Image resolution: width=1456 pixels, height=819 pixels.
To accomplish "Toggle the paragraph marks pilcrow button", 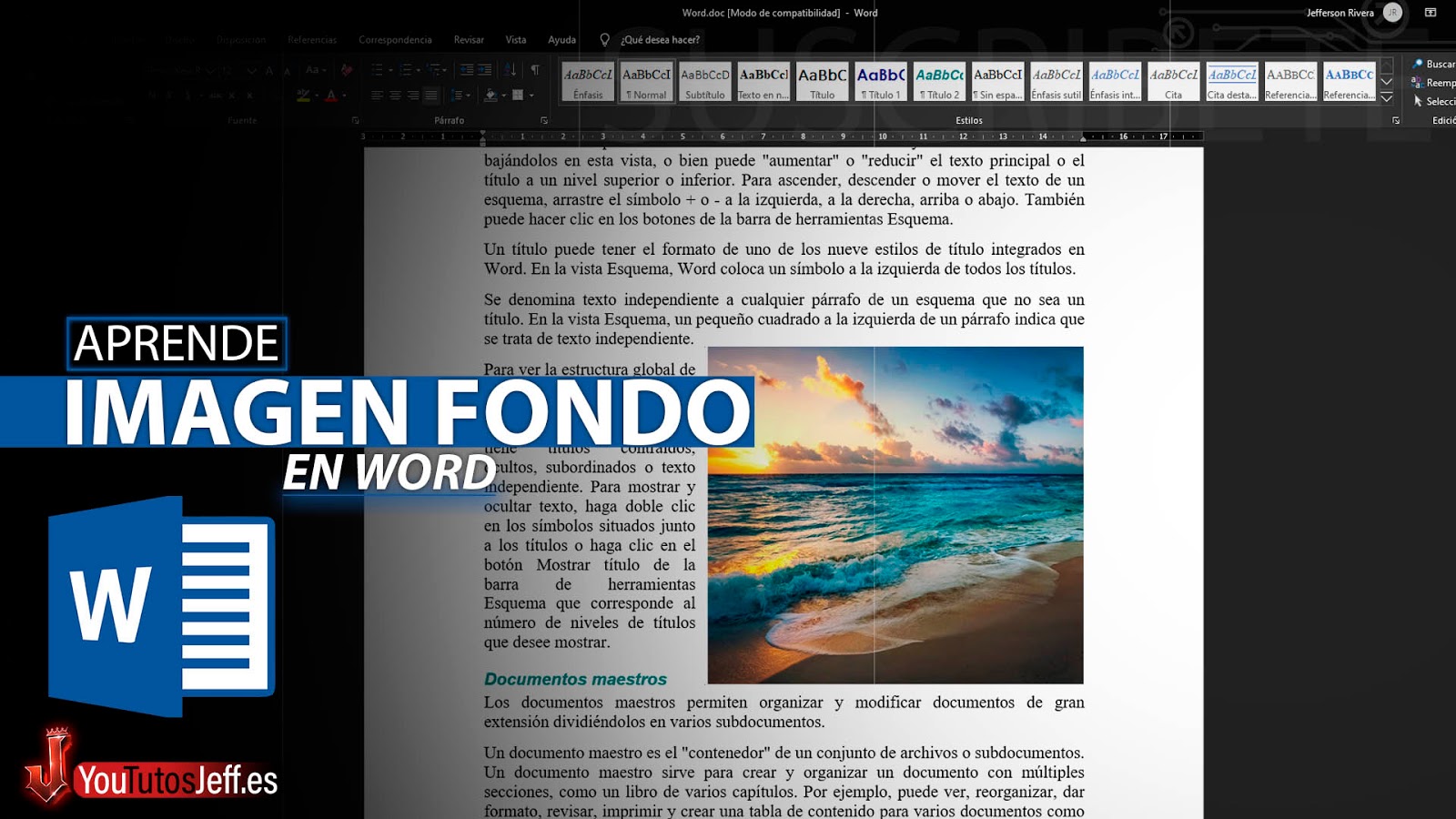I will click(535, 70).
